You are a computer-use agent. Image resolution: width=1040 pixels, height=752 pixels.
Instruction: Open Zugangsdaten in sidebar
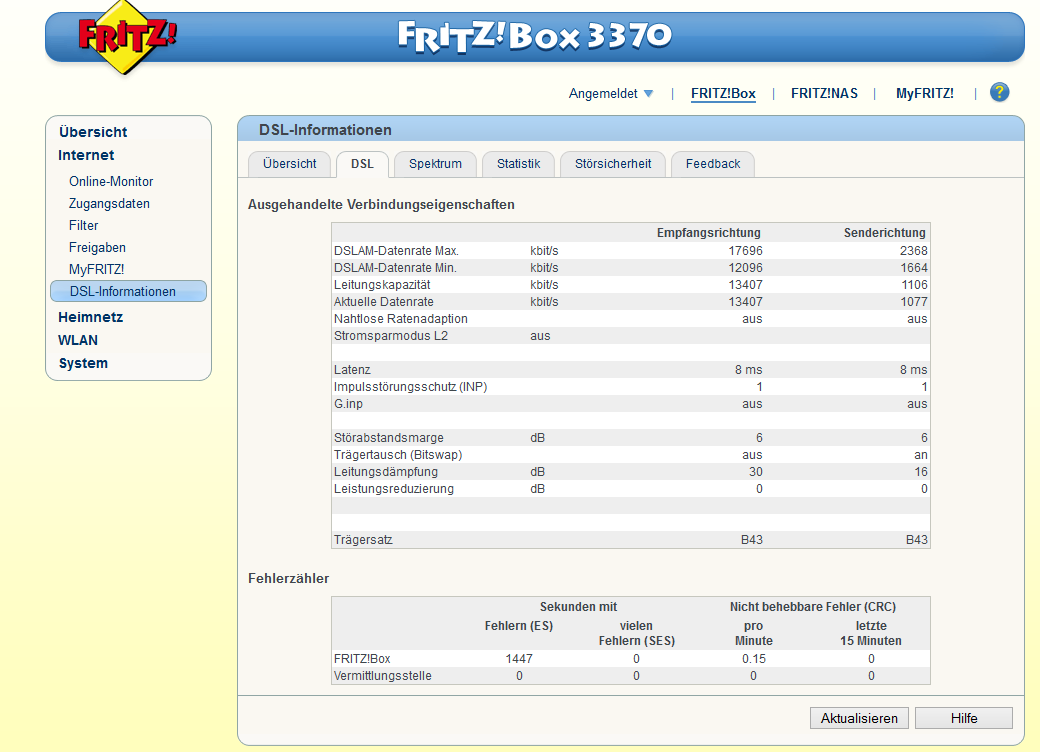[109, 204]
